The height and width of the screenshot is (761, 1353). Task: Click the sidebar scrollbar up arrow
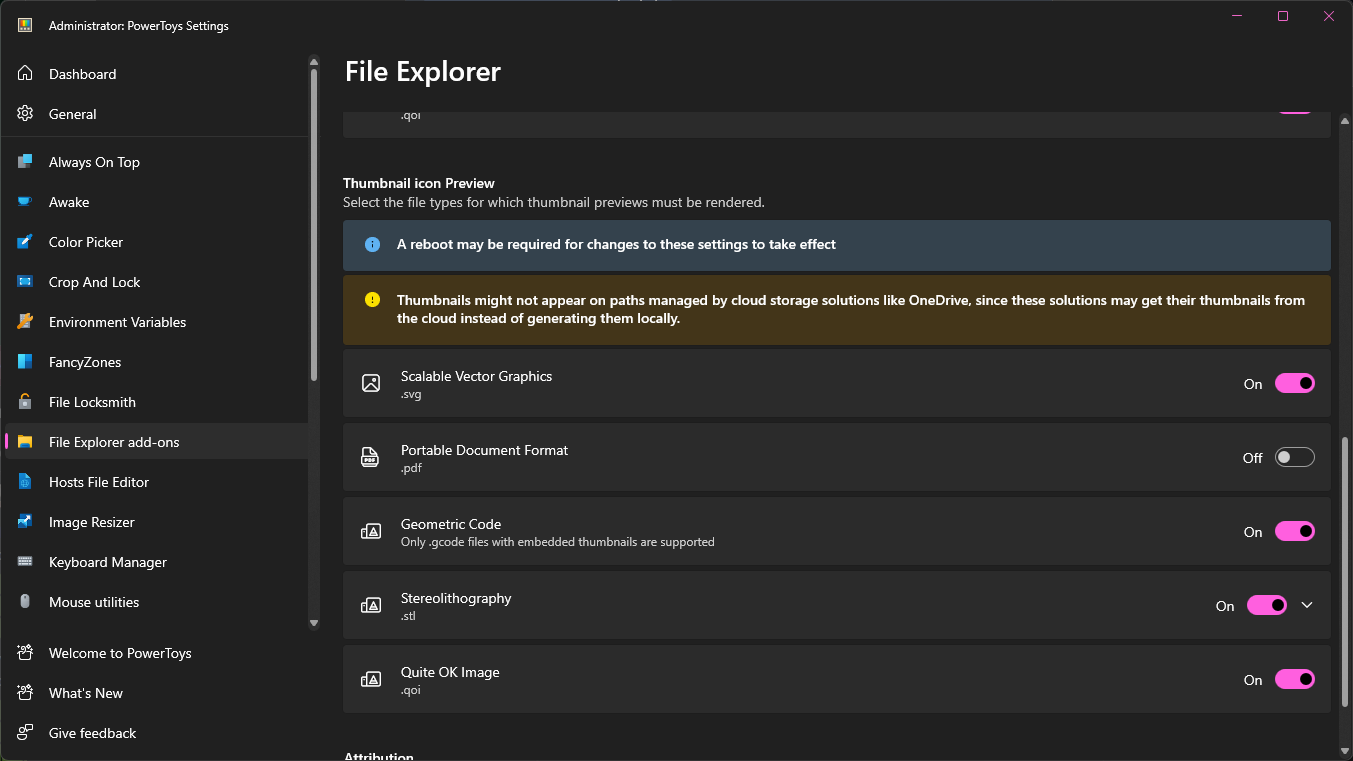point(314,61)
